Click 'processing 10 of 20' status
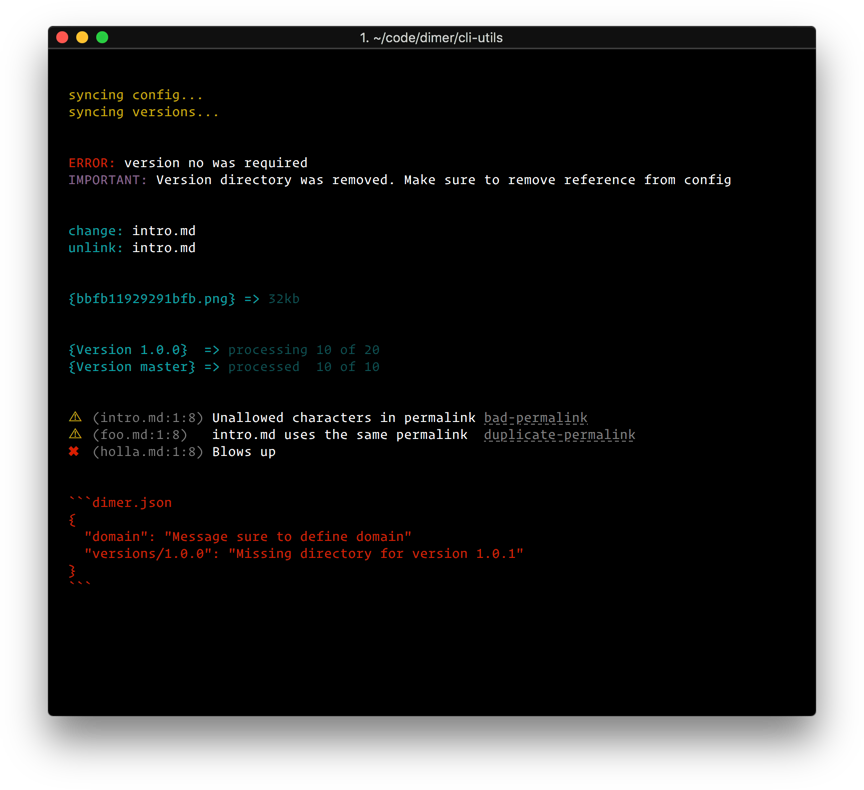This screenshot has height=790, width=864. tap(304, 350)
